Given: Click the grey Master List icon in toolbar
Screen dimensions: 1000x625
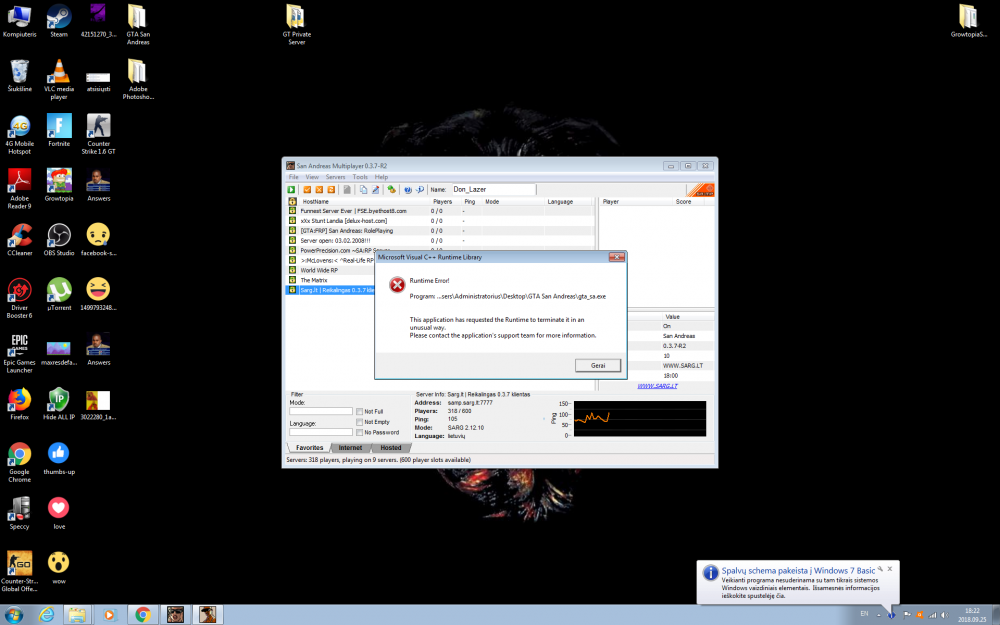Looking at the screenshot, I should coord(347,189).
